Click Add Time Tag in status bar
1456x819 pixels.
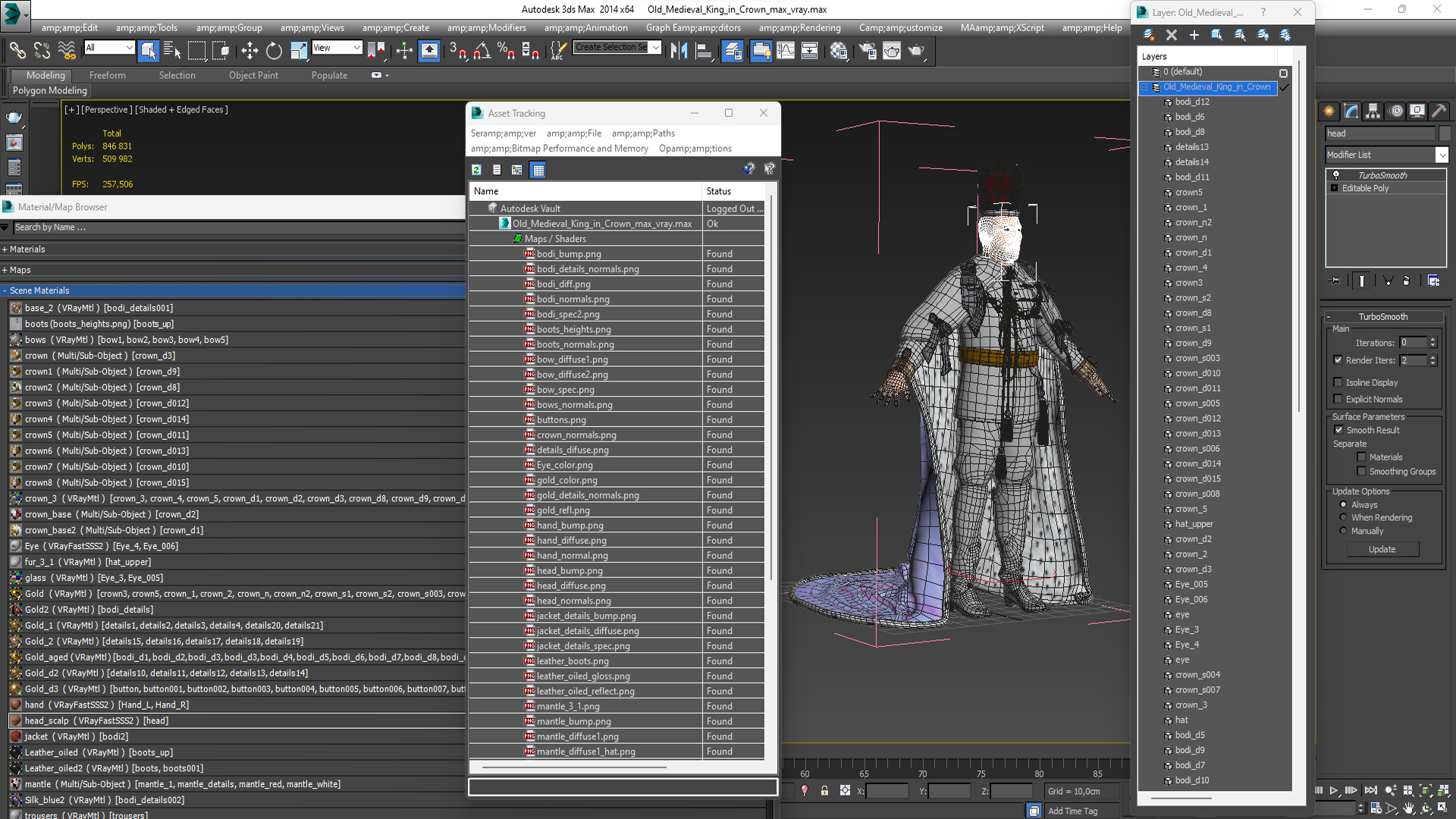click(1072, 811)
